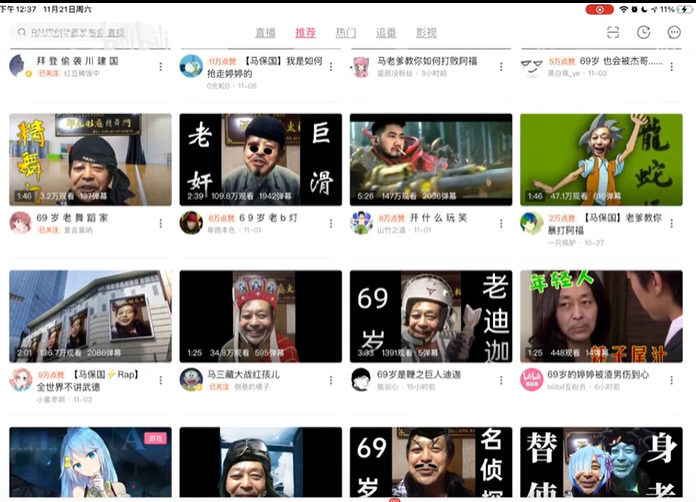Open uploader avatar for 开什么玩笑 video

[361, 223]
